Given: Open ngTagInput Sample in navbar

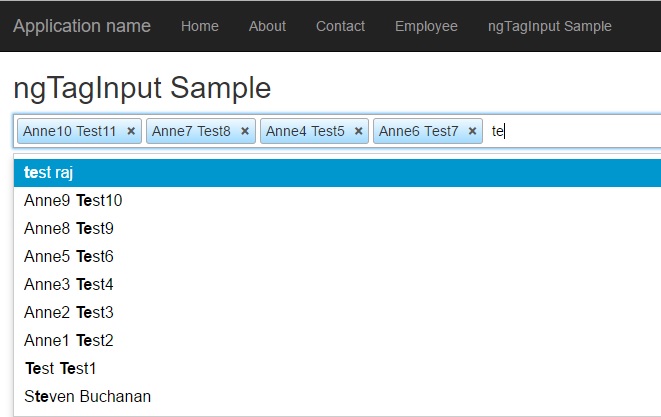Looking at the screenshot, I should 549,26.
